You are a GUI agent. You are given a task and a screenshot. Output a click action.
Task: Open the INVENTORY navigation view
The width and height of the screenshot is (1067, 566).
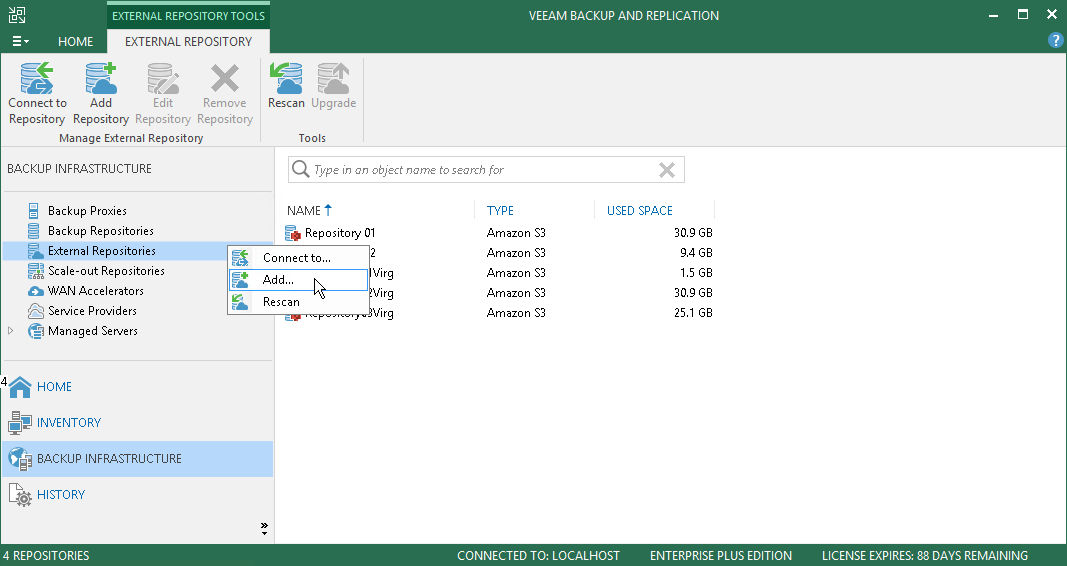point(69,423)
